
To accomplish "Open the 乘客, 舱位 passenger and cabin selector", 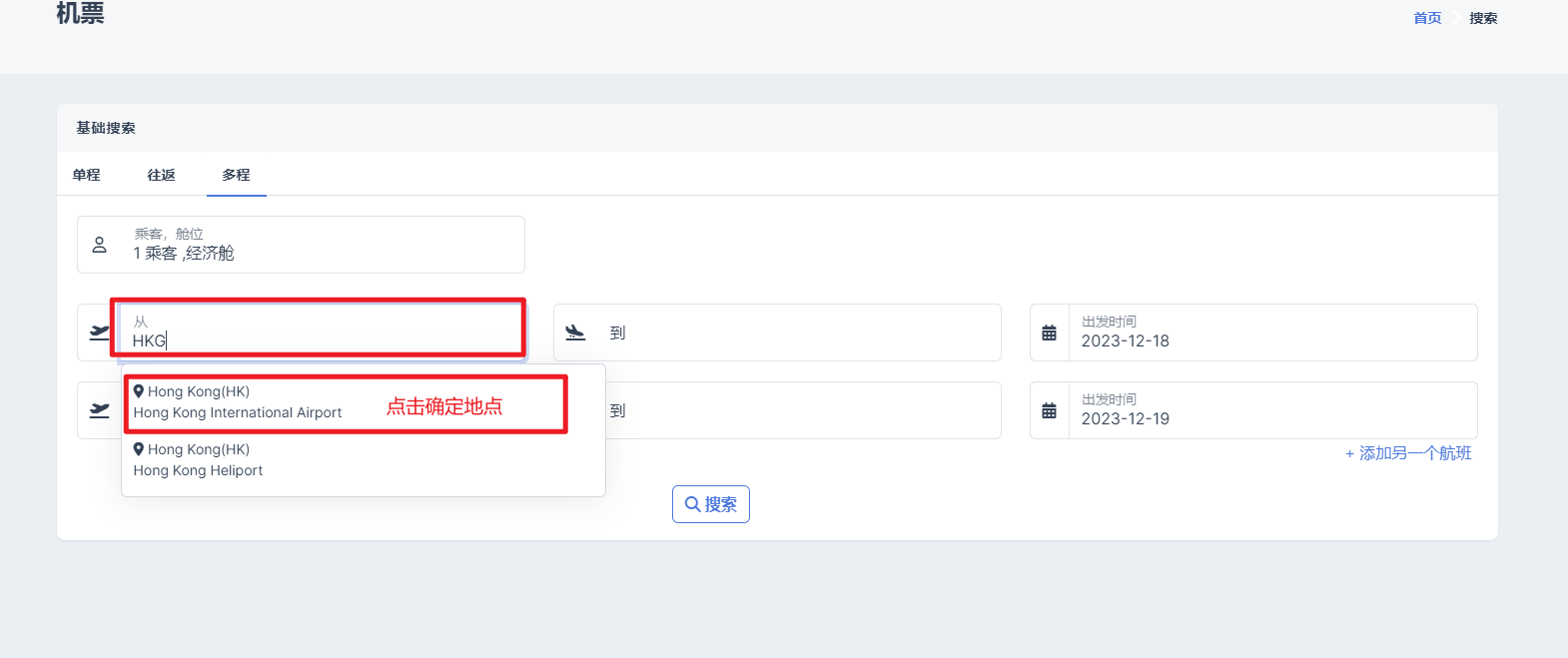I will [301, 245].
